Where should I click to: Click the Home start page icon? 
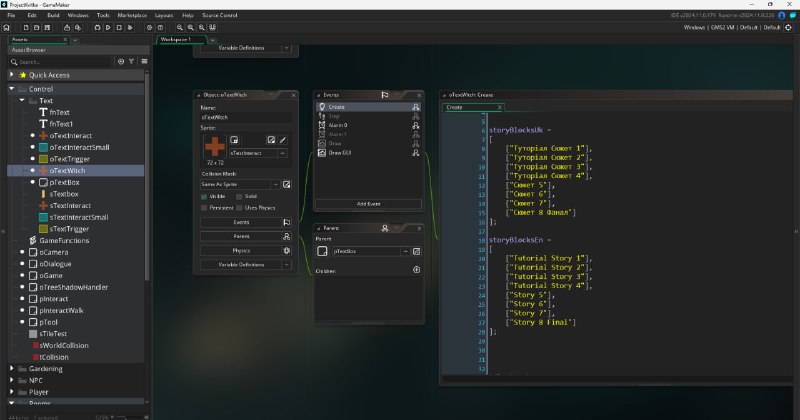tap(7, 28)
